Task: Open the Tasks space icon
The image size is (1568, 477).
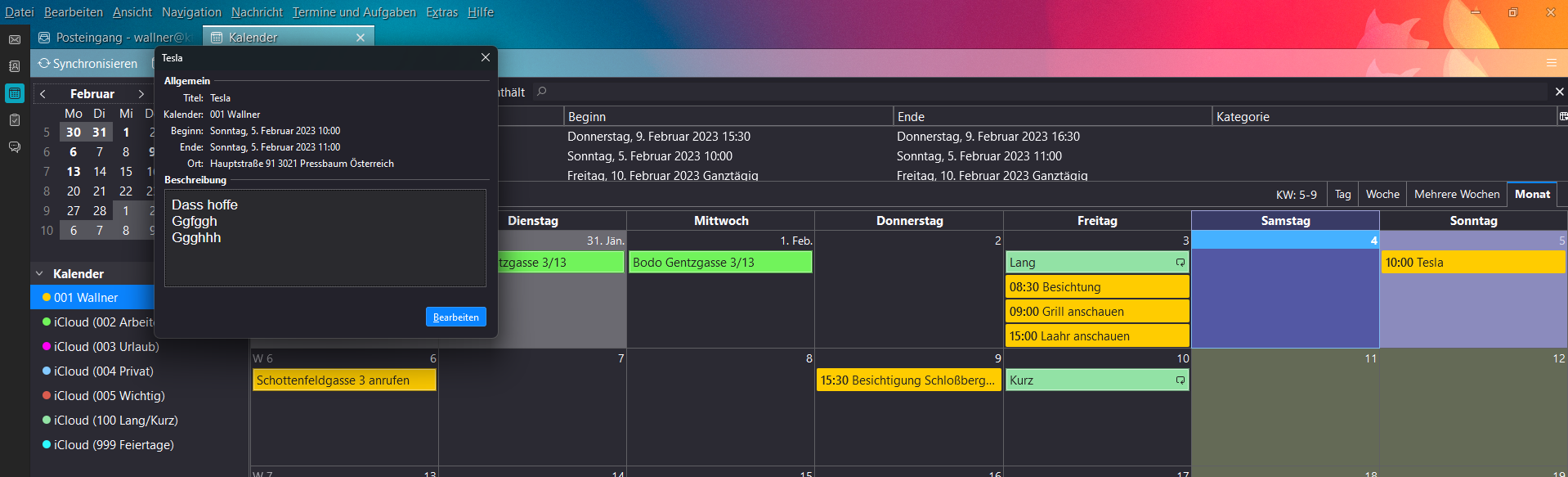Action: [x=15, y=120]
